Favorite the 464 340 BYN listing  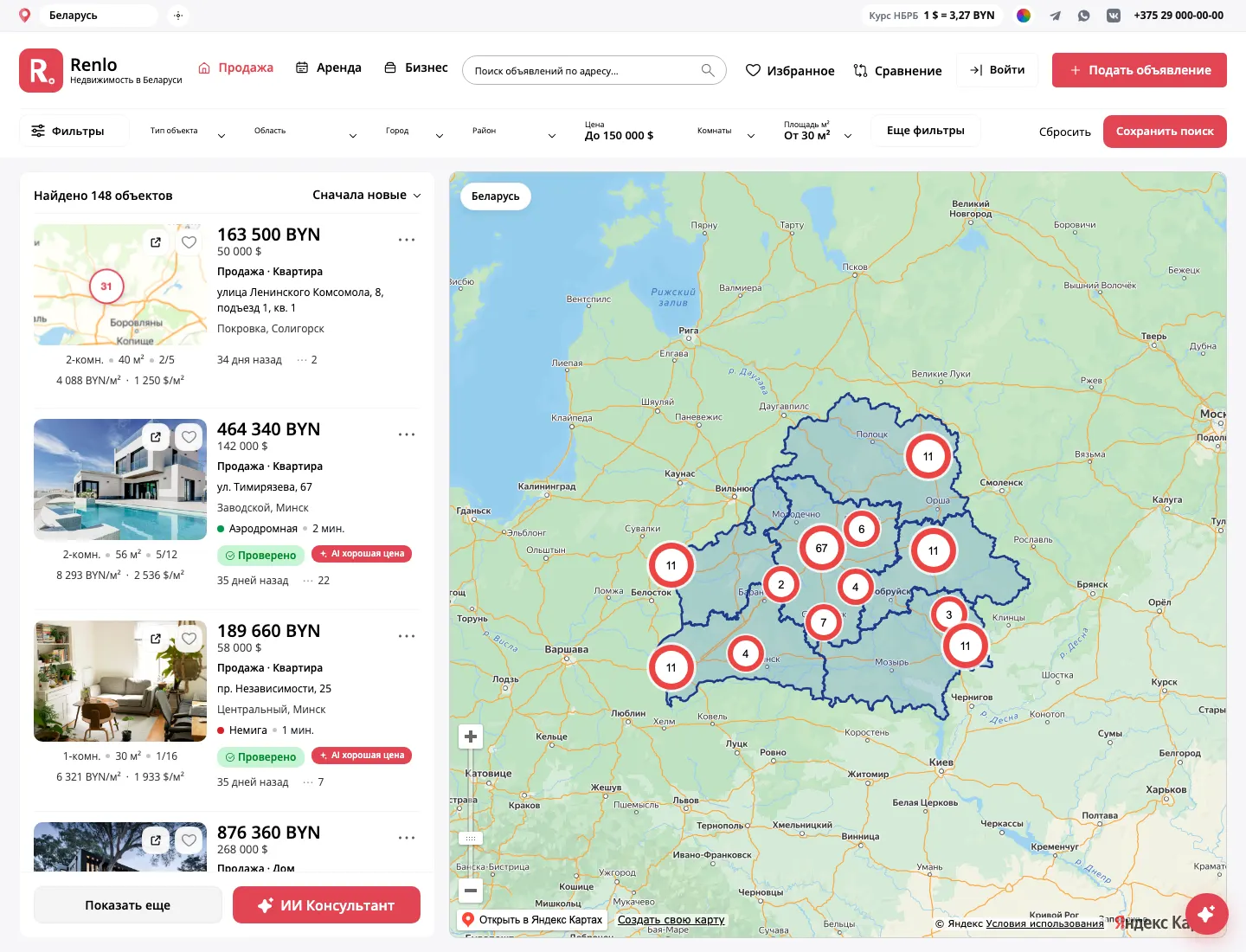pyautogui.click(x=189, y=437)
